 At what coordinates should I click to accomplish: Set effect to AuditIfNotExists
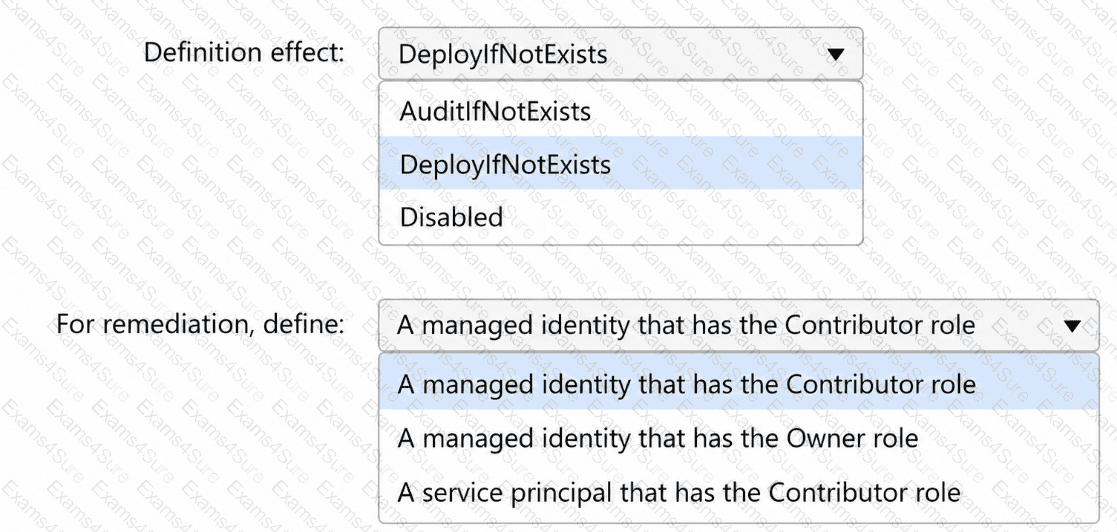click(495, 111)
